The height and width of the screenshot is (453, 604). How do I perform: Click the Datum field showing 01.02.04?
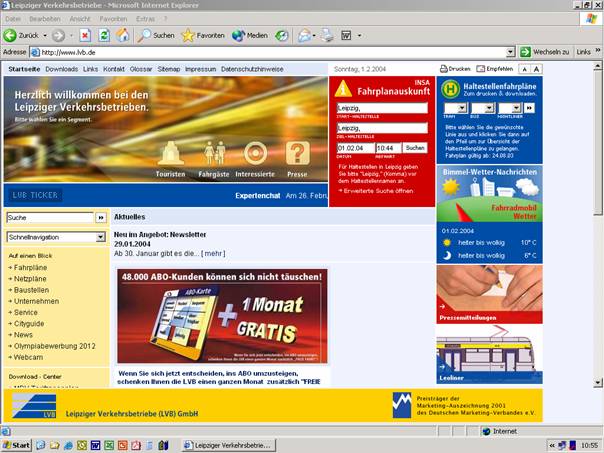(356, 148)
